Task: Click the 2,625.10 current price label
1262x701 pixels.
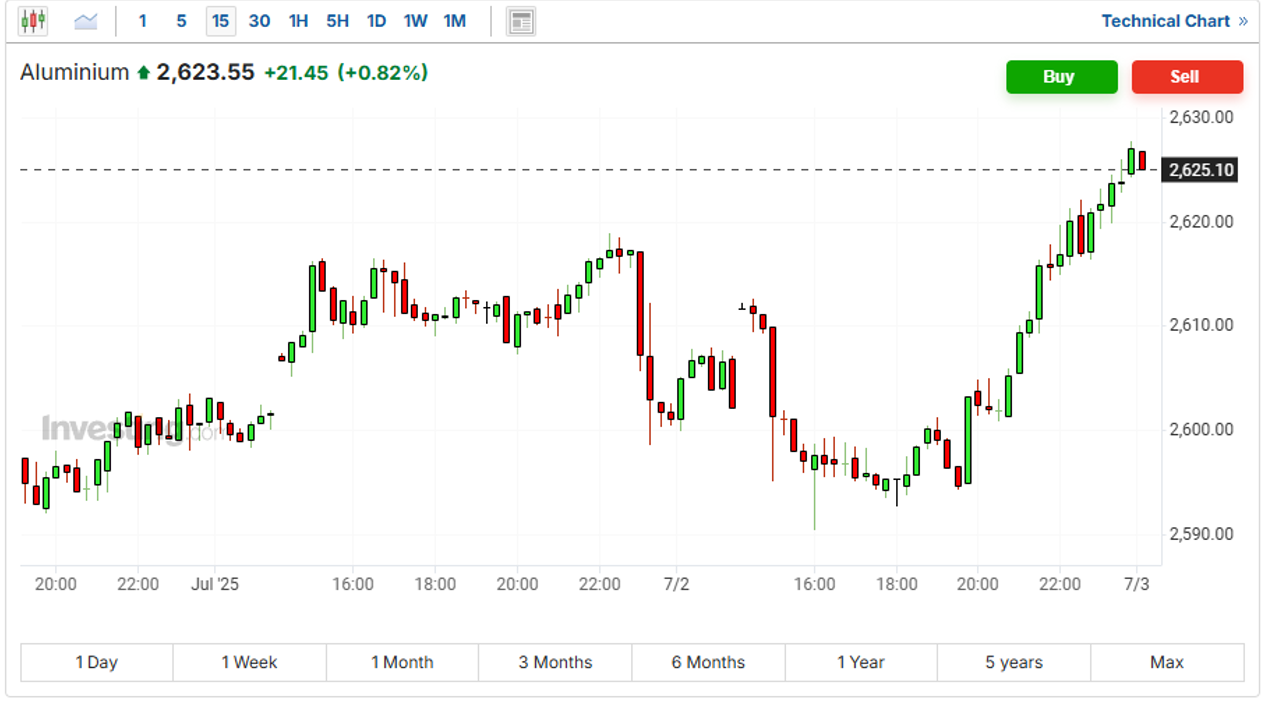Action: (x=1201, y=170)
